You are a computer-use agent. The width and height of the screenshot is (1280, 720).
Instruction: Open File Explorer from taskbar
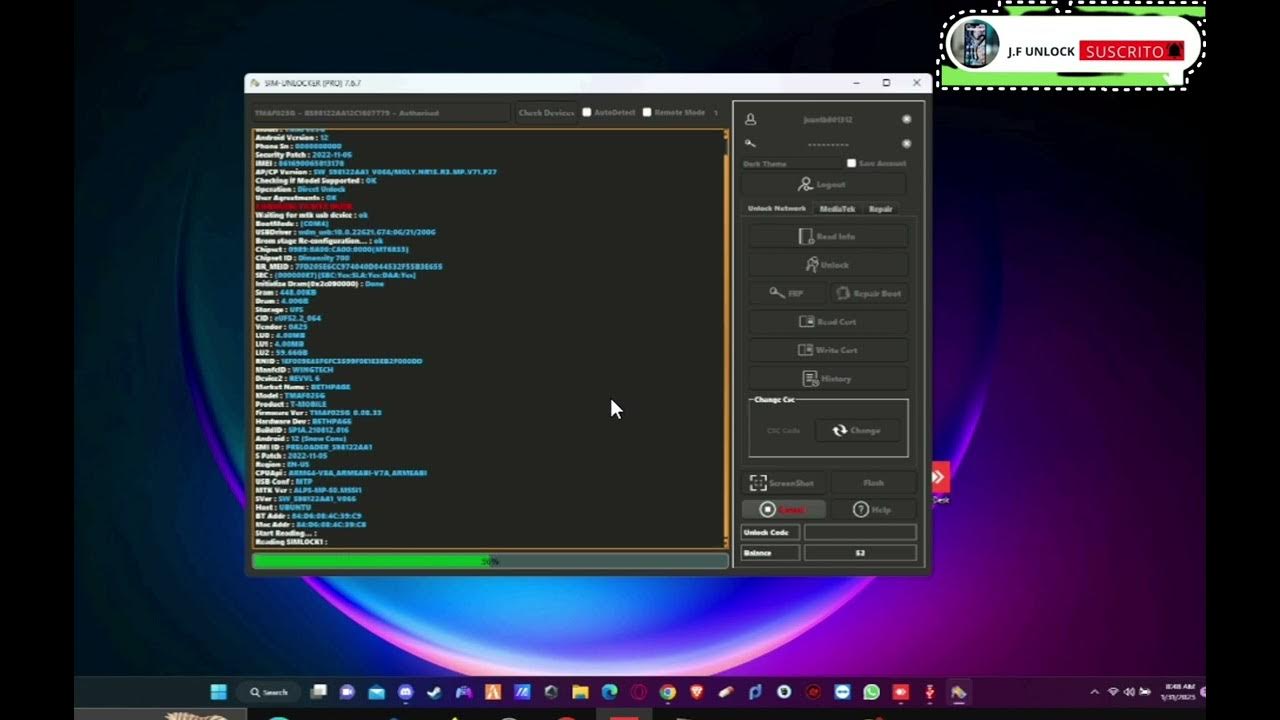point(580,692)
